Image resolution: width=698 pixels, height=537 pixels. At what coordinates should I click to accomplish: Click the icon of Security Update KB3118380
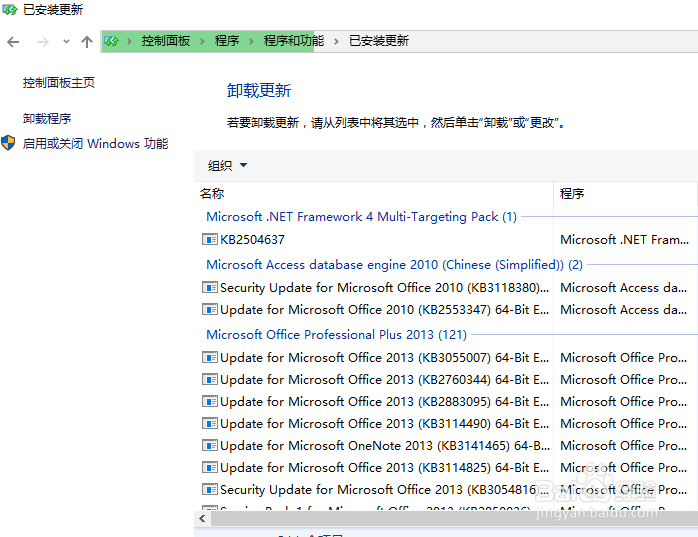[x=210, y=287]
